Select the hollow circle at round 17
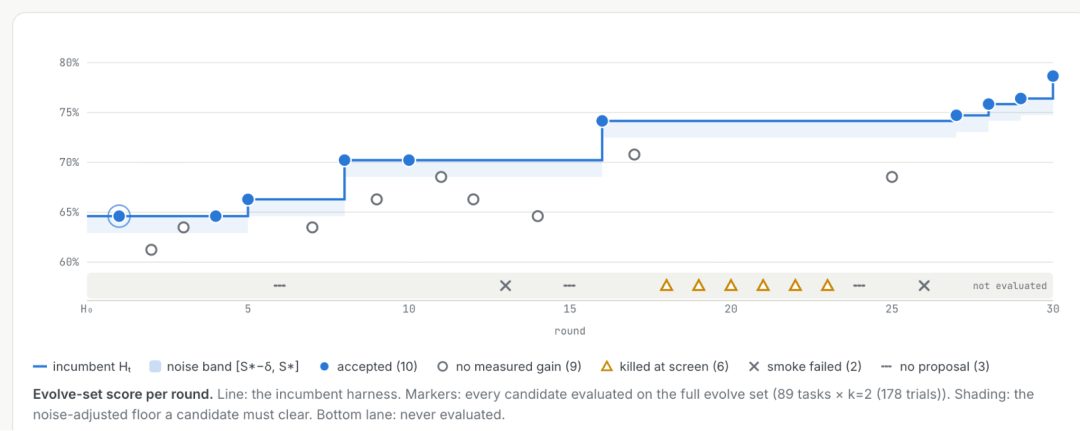This screenshot has height=431, width=1080. click(x=634, y=154)
